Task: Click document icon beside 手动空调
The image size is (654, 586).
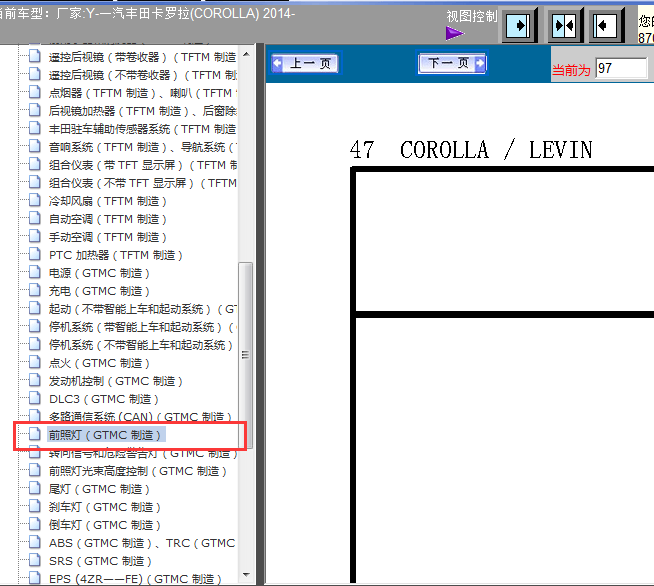Action: pos(35,236)
